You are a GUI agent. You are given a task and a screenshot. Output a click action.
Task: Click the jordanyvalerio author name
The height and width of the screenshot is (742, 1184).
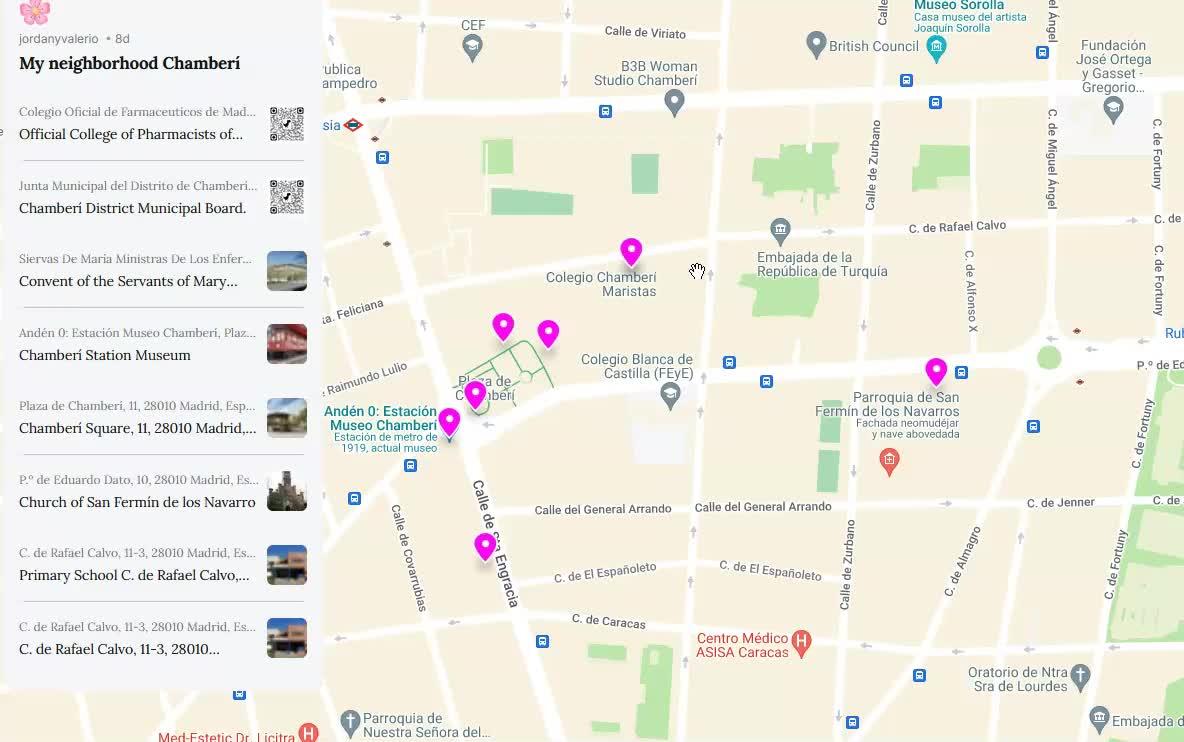(x=59, y=38)
